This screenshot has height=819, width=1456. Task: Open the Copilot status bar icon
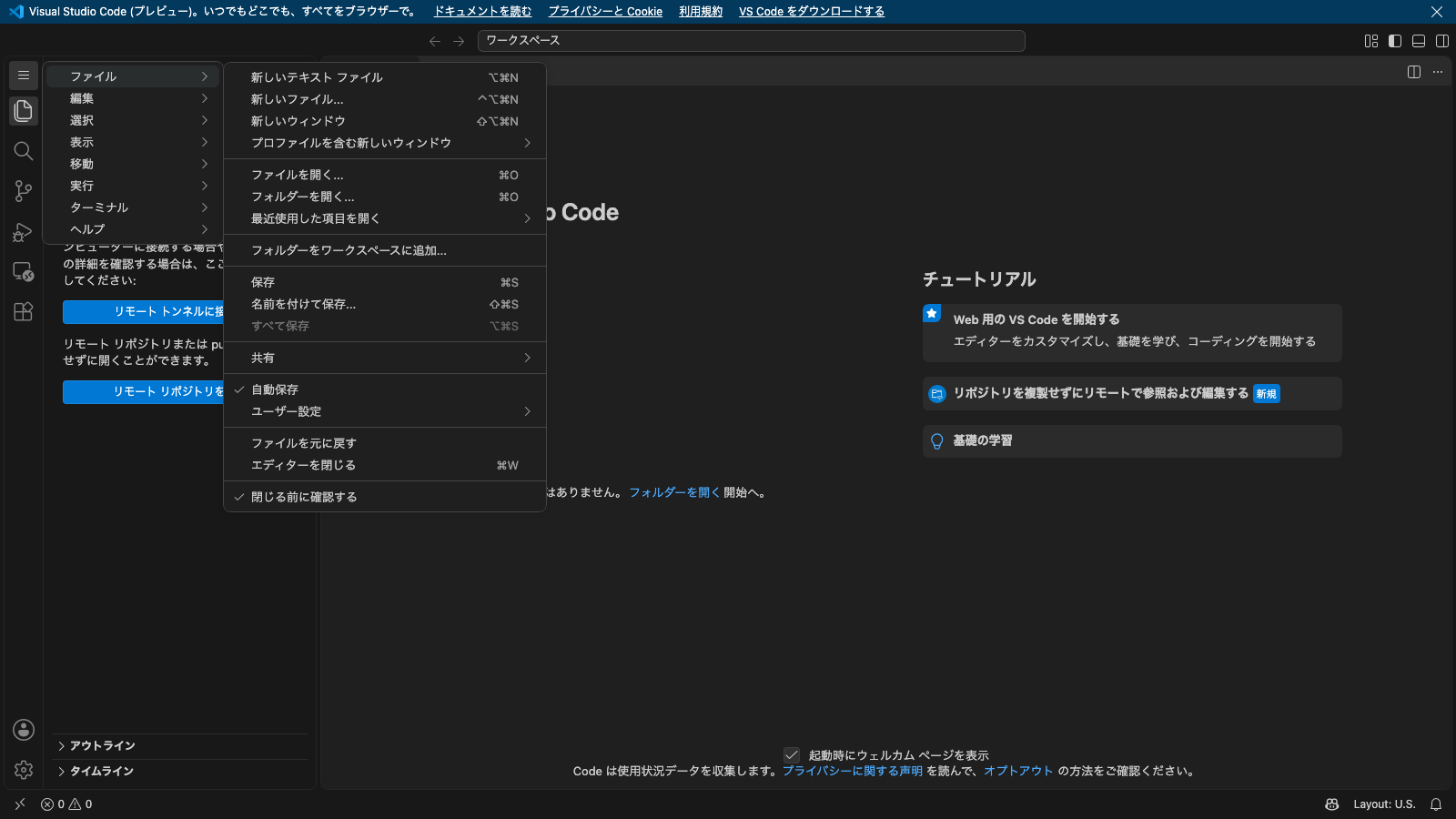coord(1332,804)
